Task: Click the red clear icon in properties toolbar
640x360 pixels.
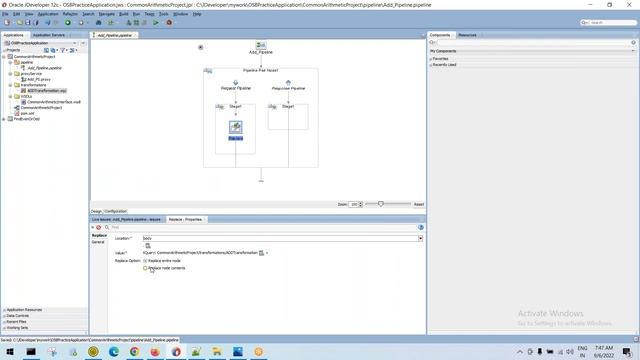Action: (x=98, y=227)
